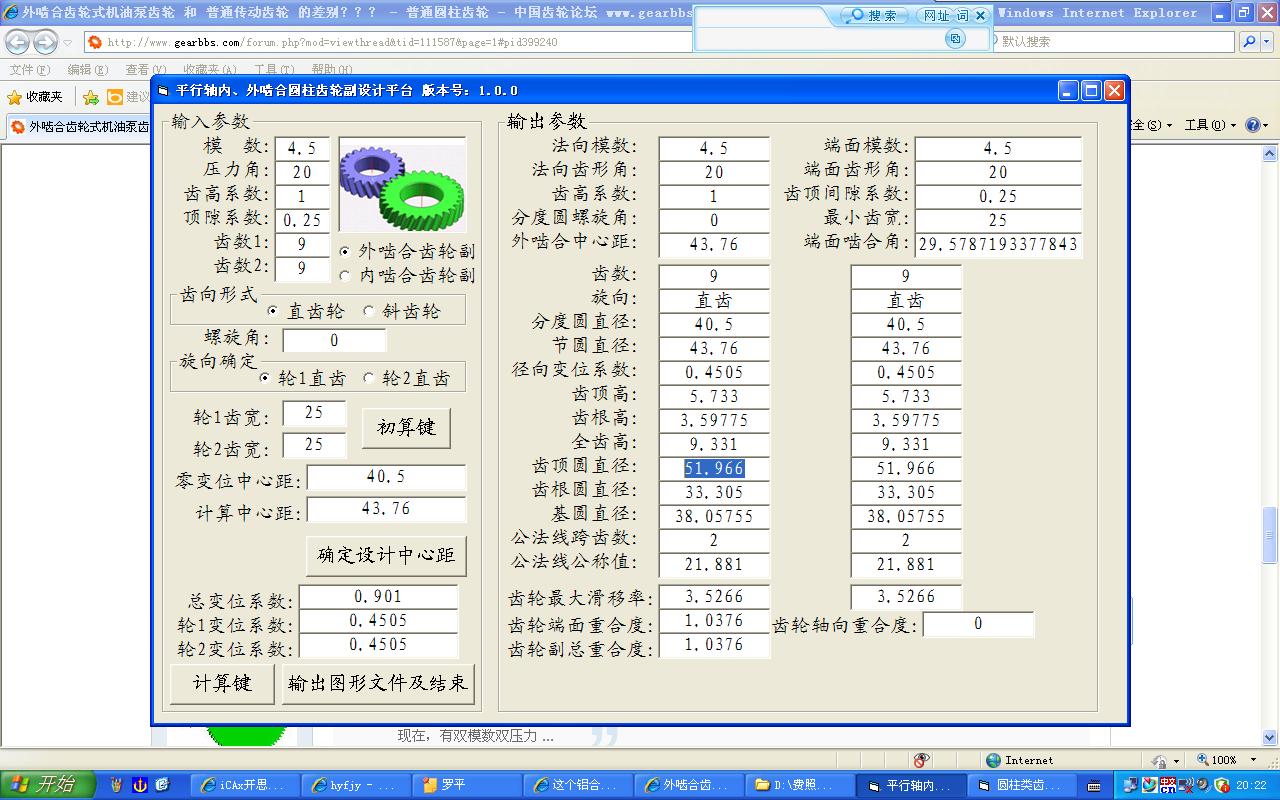
Task: Click the IE help question mark icon
Action: tap(1254, 125)
